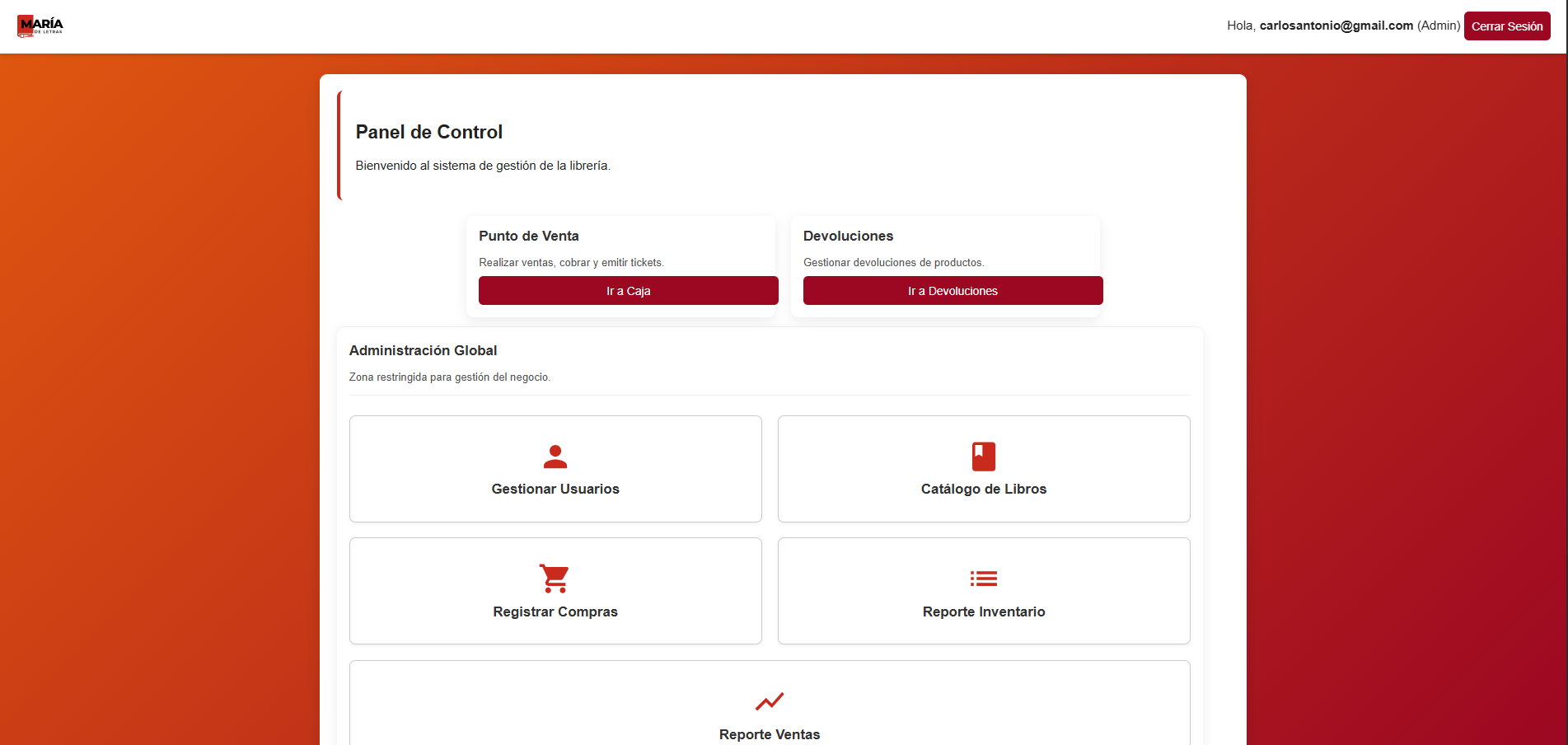Click the Panel de Control heading

428,132
